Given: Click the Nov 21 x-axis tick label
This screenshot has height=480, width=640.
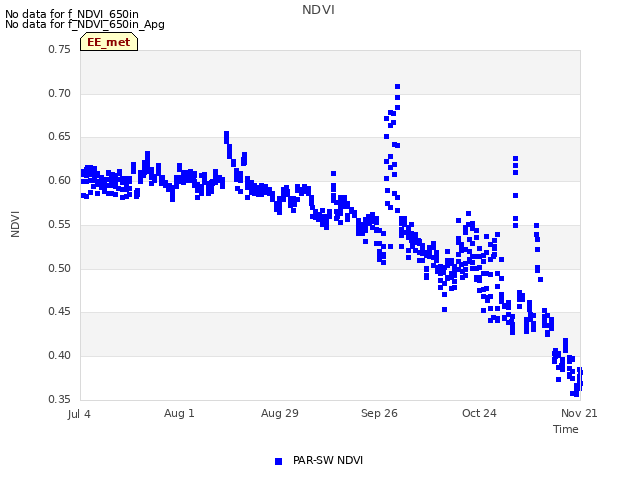Looking at the screenshot, I should click(579, 413).
